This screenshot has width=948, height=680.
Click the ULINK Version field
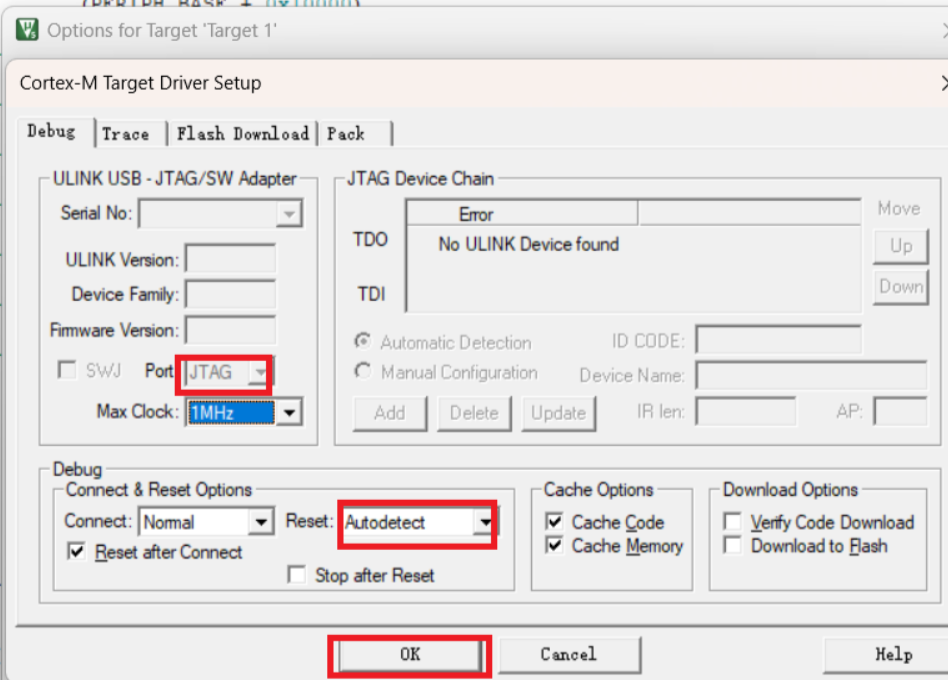[x=230, y=259]
